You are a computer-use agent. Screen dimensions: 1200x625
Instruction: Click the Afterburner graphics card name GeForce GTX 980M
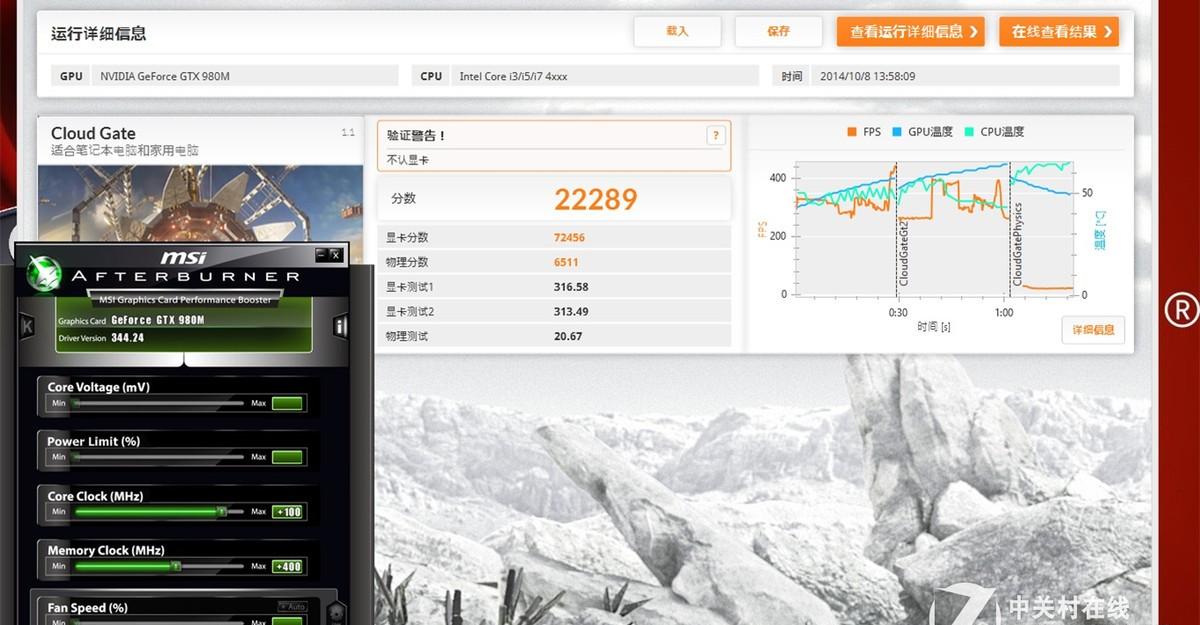click(158, 320)
